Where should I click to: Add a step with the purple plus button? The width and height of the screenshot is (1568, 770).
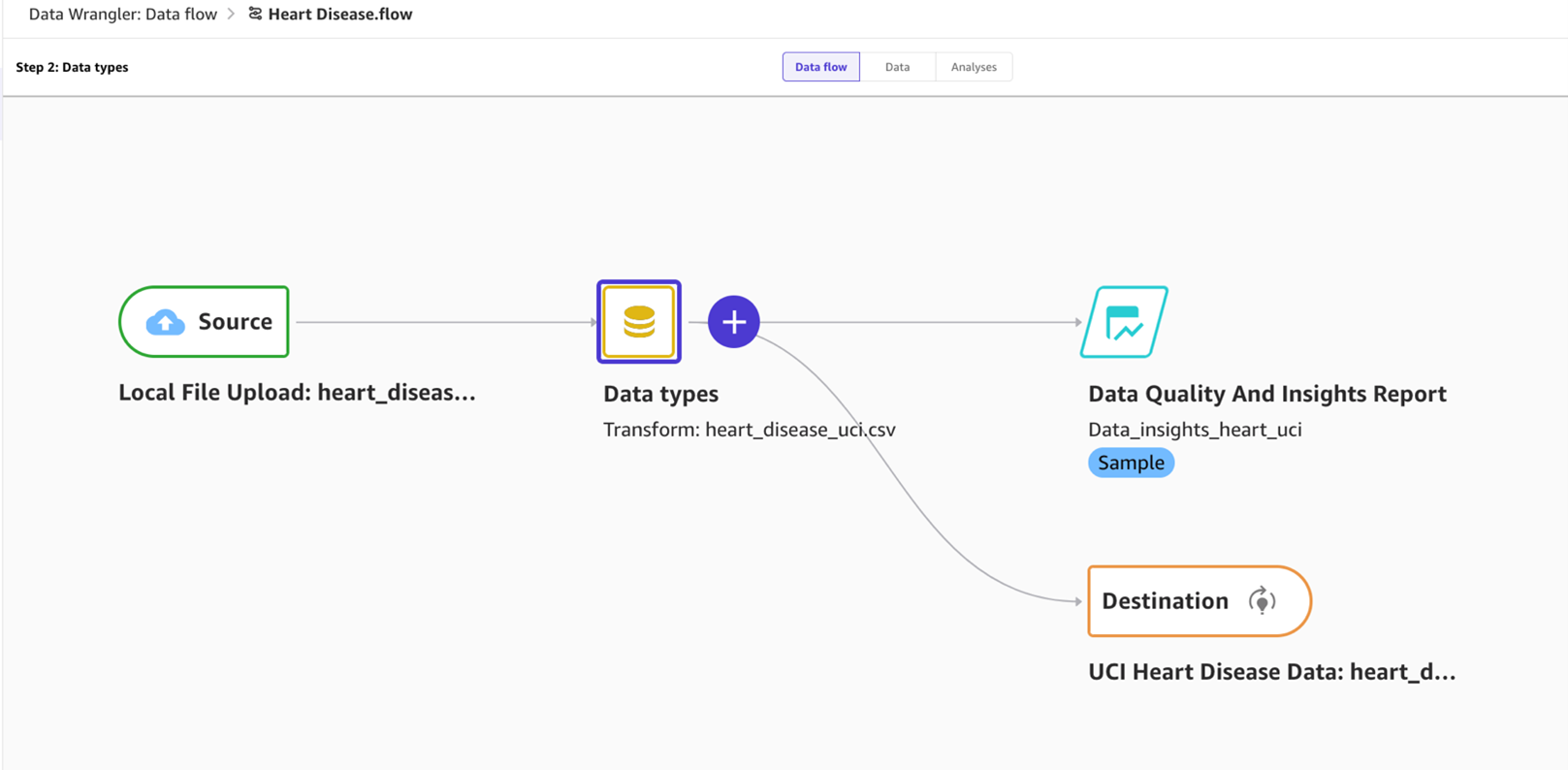tap(734, 322)
